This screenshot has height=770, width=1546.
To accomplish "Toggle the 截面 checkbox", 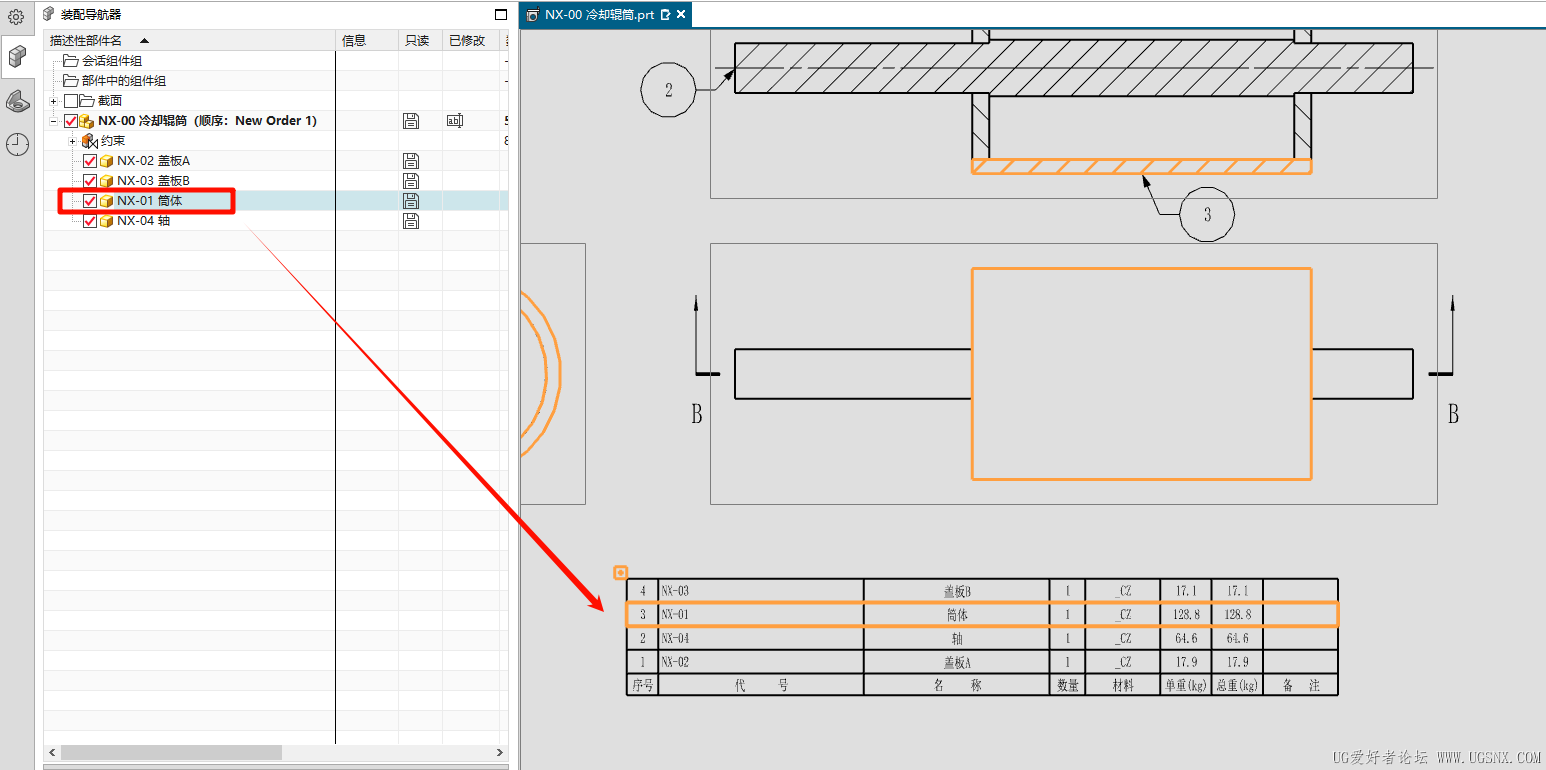I will pyautogui.click(x=70, y=101).
